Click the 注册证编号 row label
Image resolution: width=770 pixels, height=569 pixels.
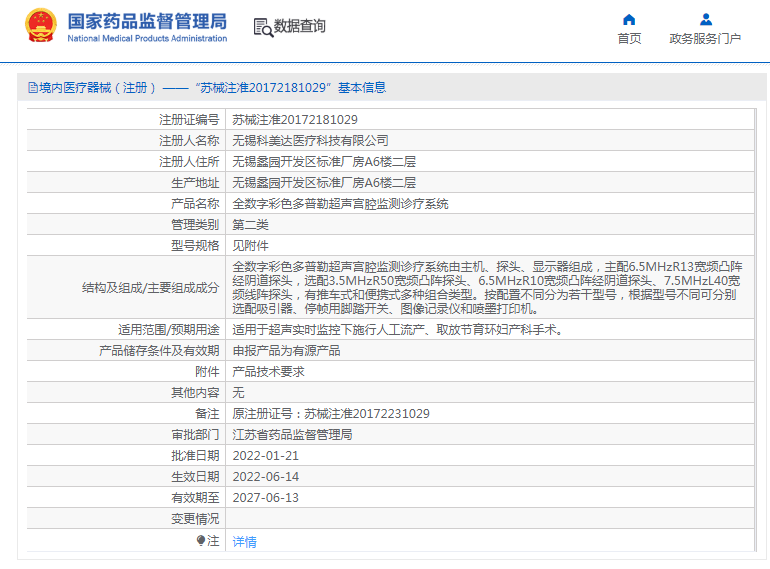[x=189, y=119]
